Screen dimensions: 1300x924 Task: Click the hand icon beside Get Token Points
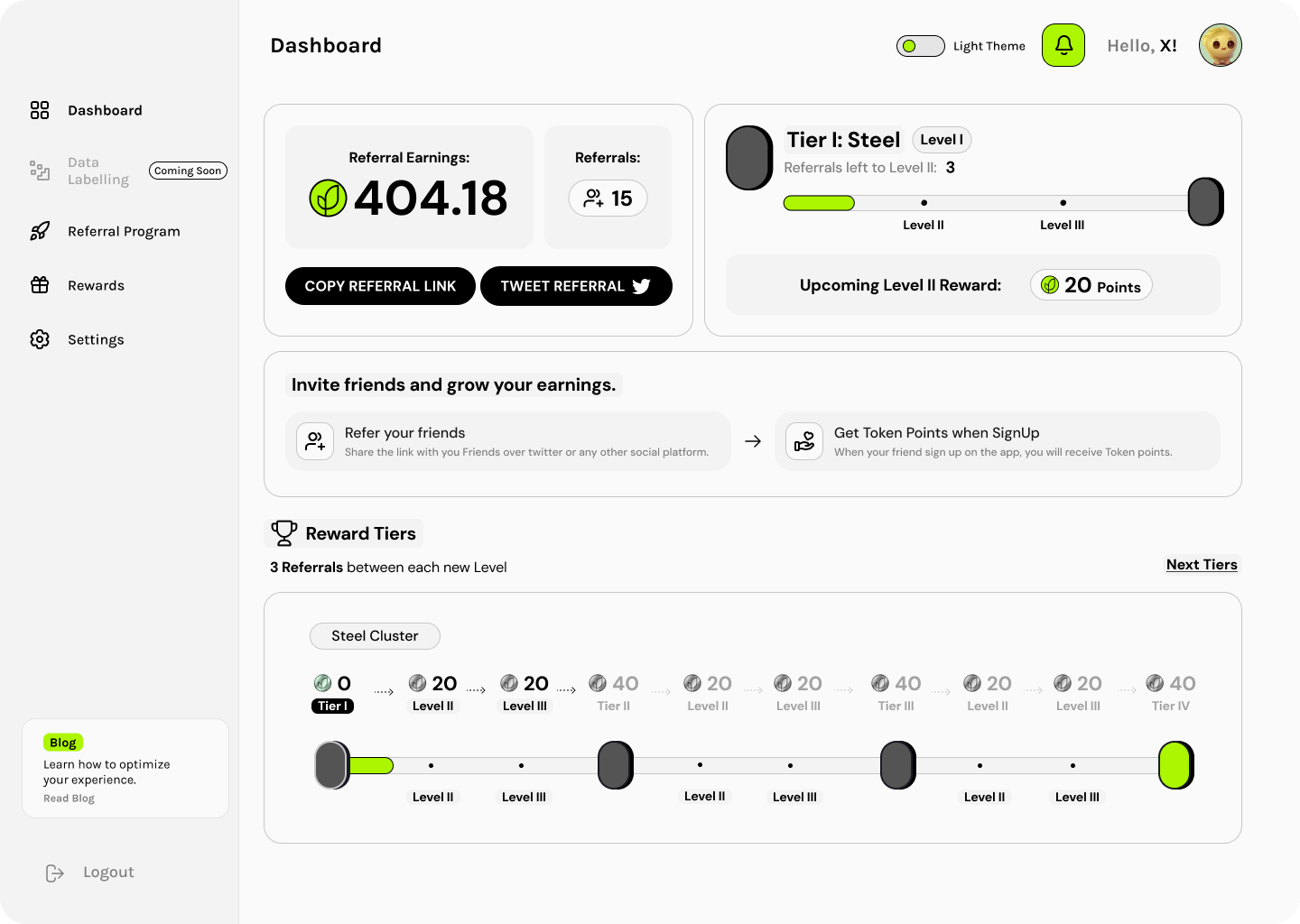[x=803, y=441]
